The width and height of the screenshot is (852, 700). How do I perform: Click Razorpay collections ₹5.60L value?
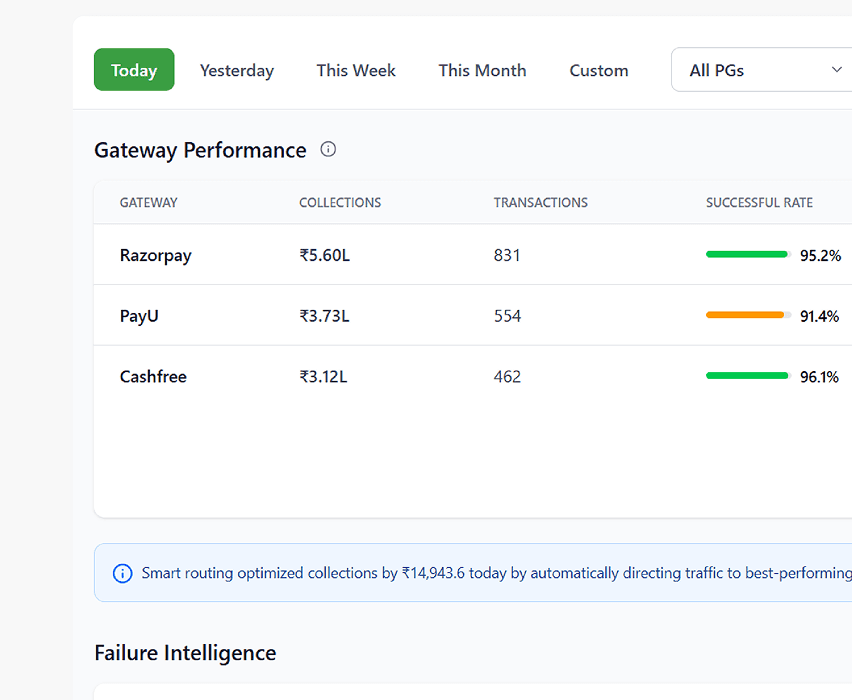pyautogui.click(x=324, y=255)
